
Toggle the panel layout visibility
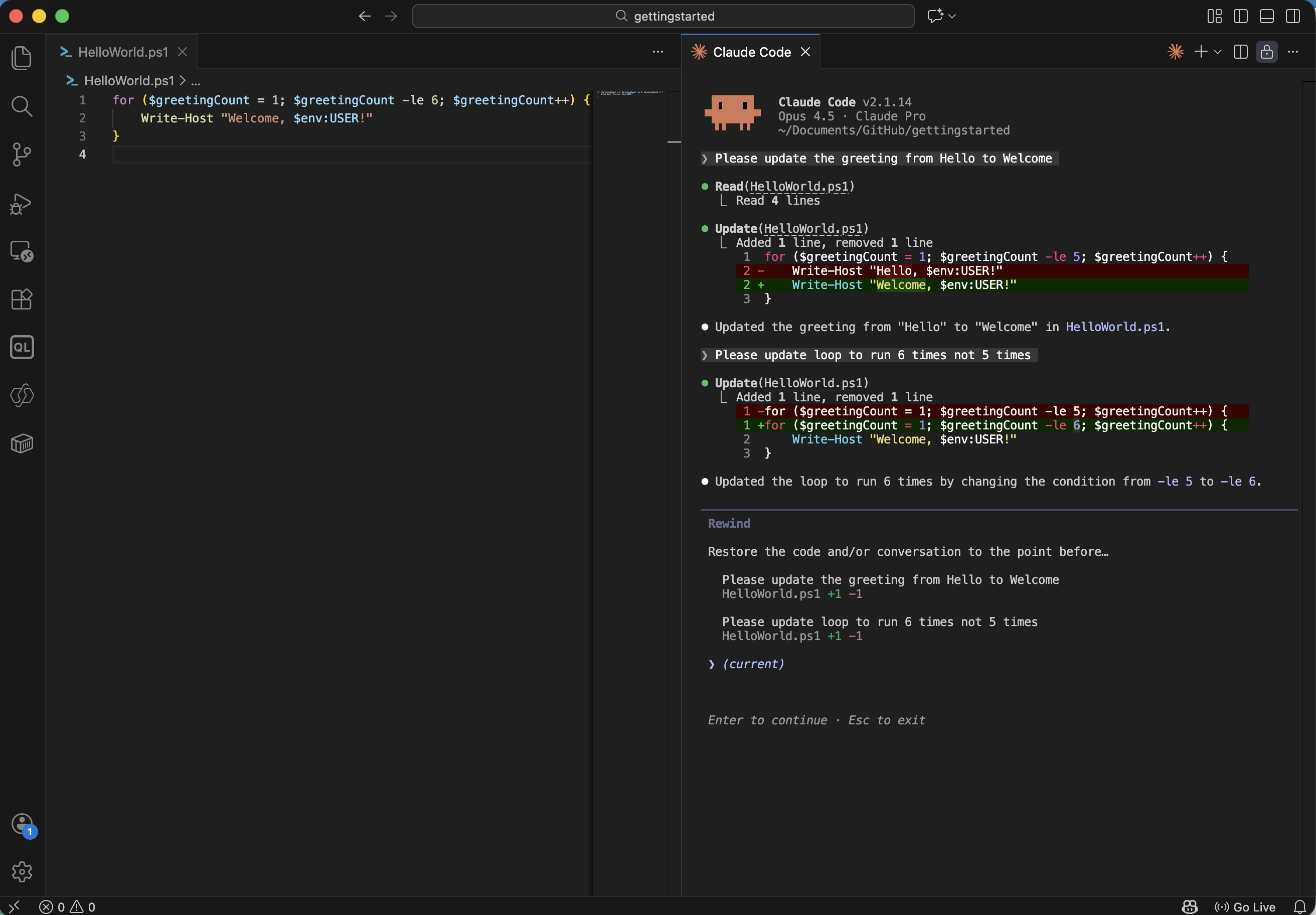pyautogui.click(x=1266, y=16)
